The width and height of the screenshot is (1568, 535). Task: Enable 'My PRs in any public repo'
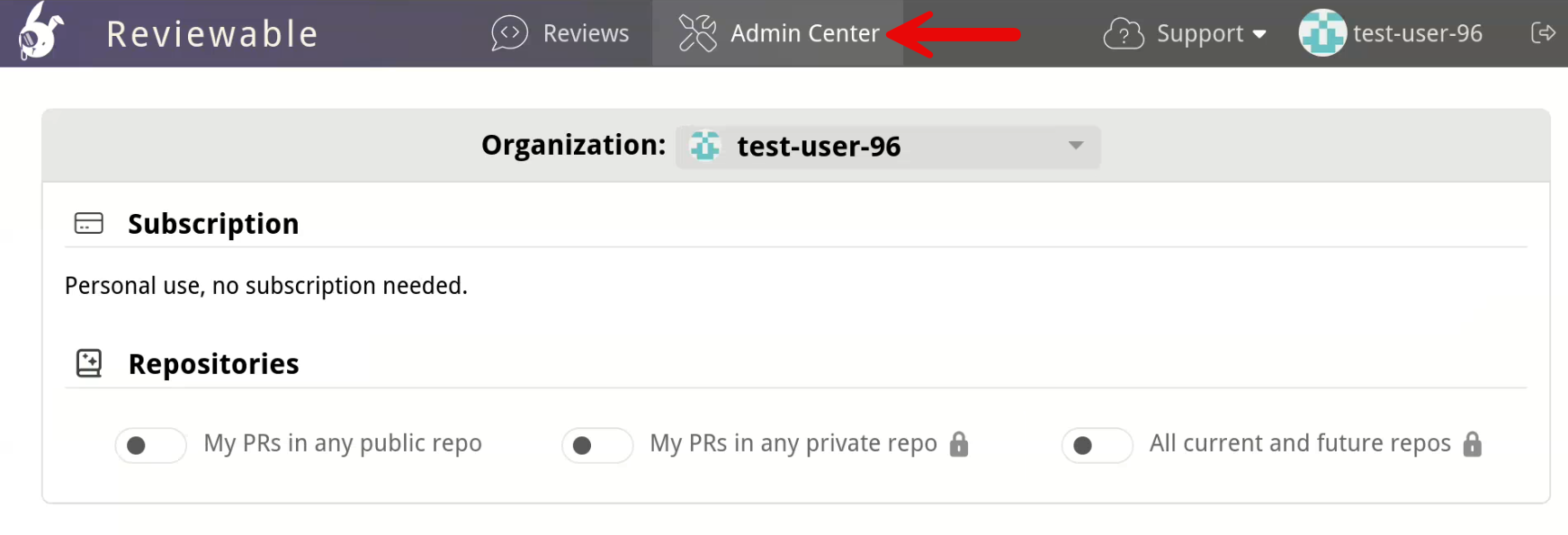pos(150,445)
